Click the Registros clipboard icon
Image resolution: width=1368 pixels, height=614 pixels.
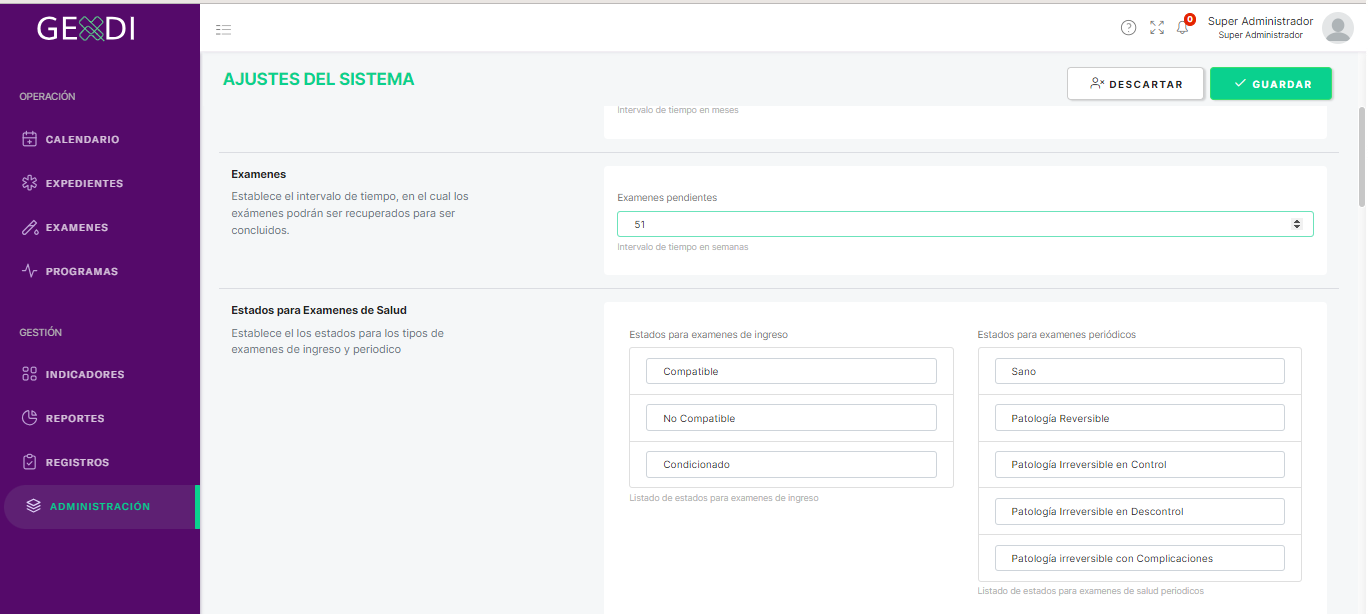point(30,462)
